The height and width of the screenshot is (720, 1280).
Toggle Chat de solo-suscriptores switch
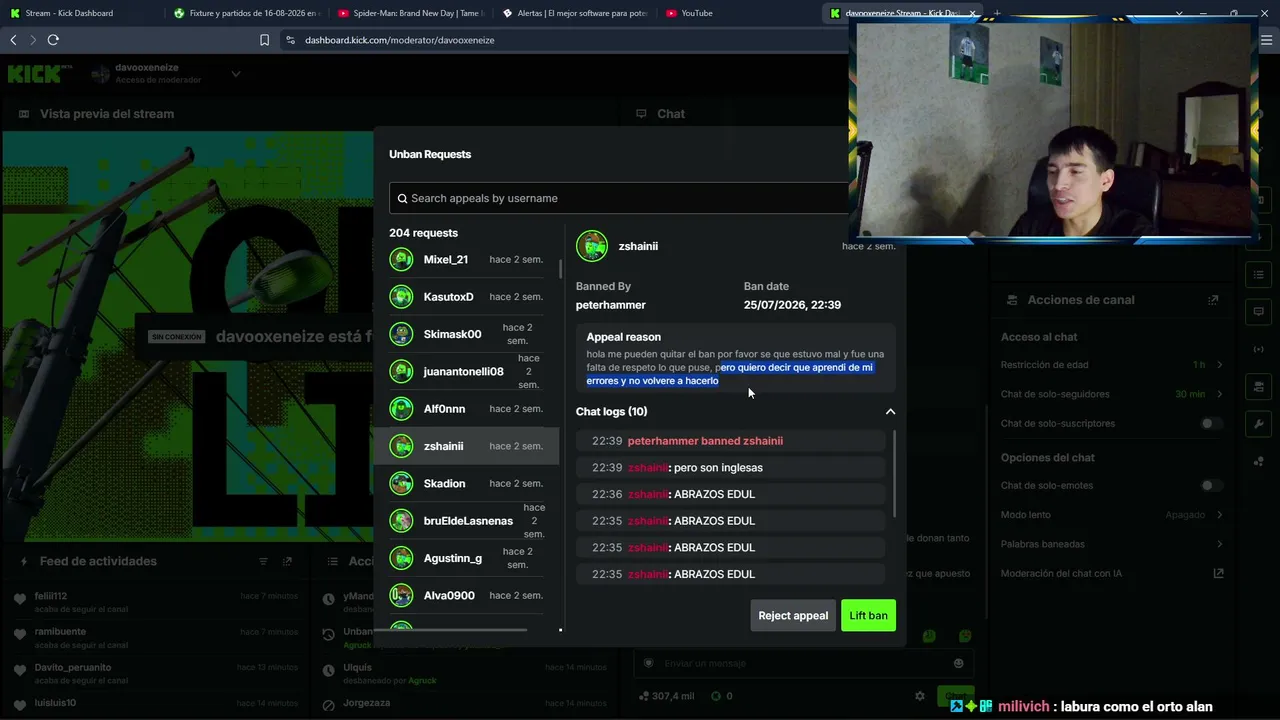pyautogui.click(x=1211, y=423)
